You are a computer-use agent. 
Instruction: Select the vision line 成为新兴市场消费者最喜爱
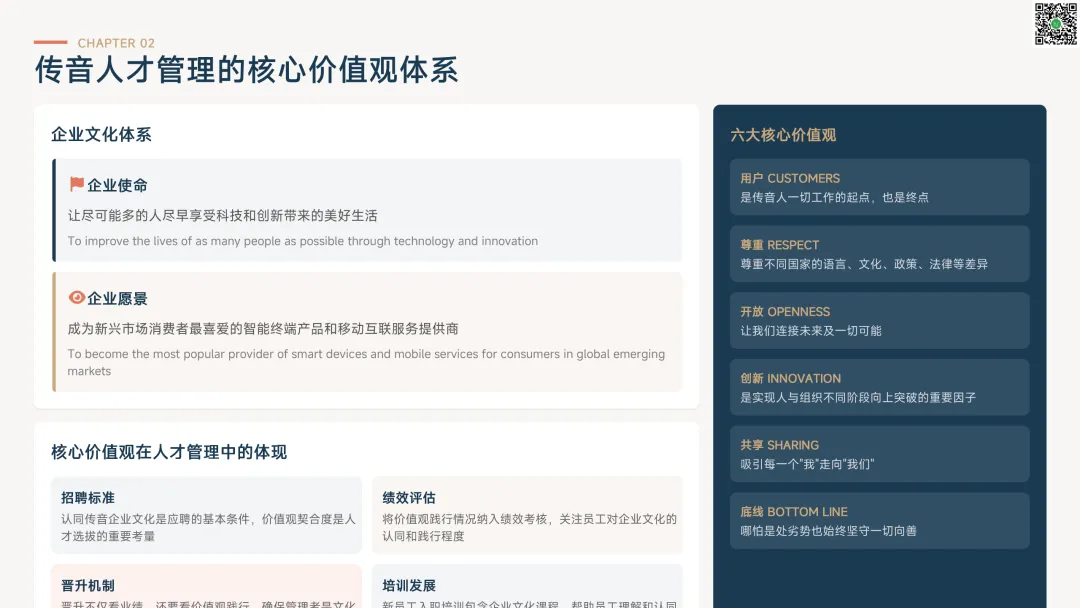(x=263, y=328)
